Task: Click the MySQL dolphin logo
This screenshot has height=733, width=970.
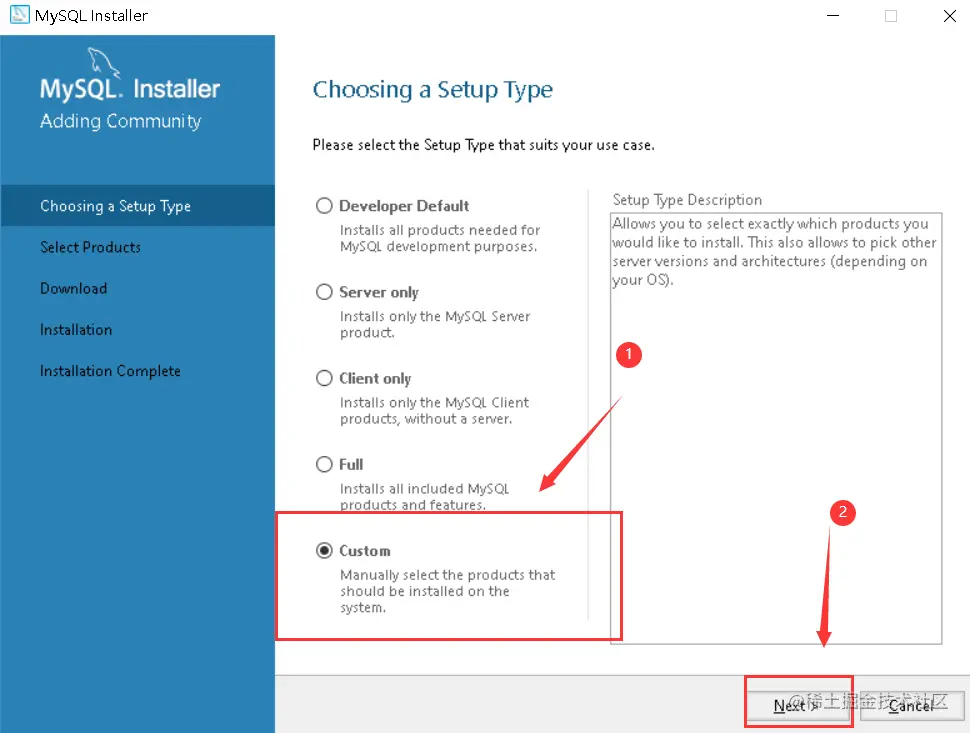Action: pos(103,62)
